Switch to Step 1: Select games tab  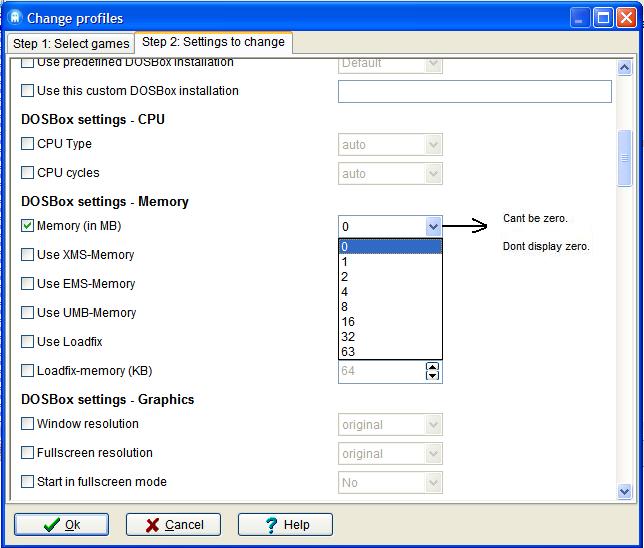pyautogui.click(x=71, y=43)
